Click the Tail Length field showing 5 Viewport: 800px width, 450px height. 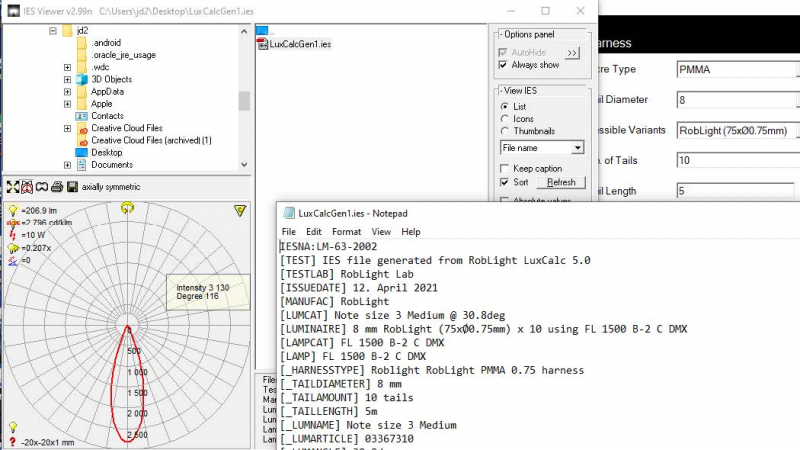[x=735, y=191]
